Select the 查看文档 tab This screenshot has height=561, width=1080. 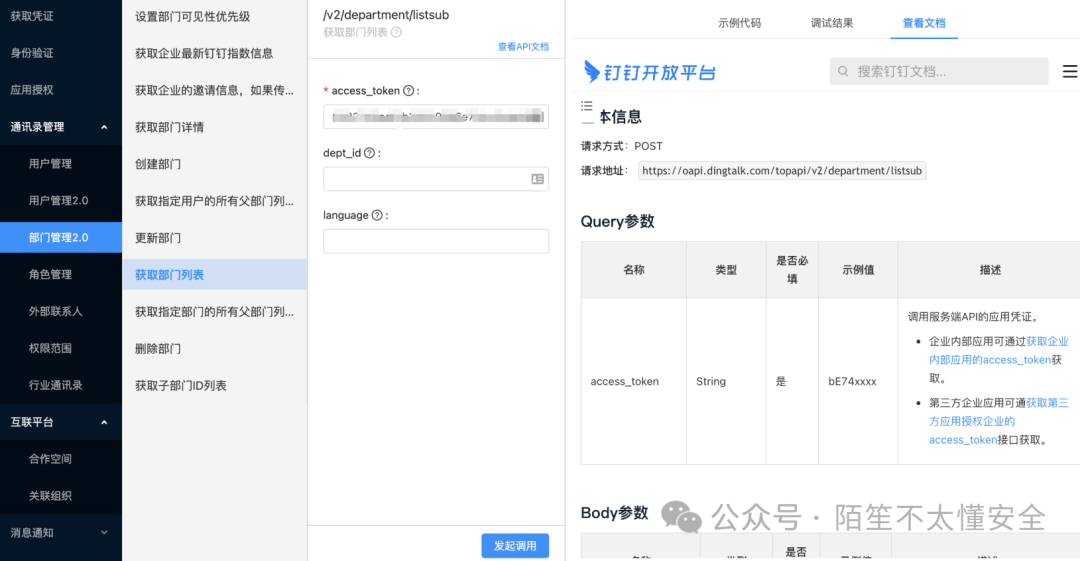click(x=924, y=23)
